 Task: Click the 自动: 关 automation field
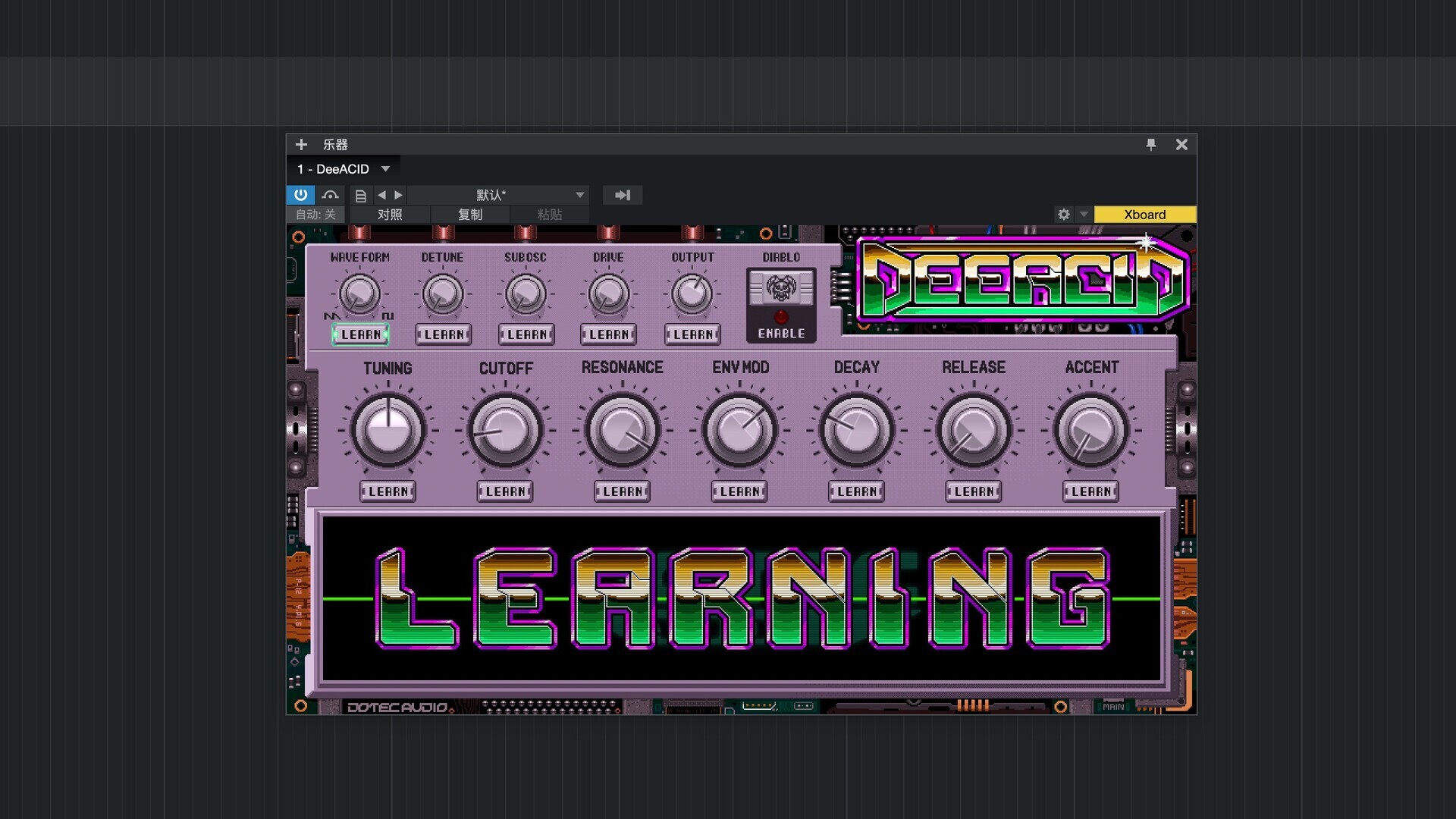click(x=315, y=215)
